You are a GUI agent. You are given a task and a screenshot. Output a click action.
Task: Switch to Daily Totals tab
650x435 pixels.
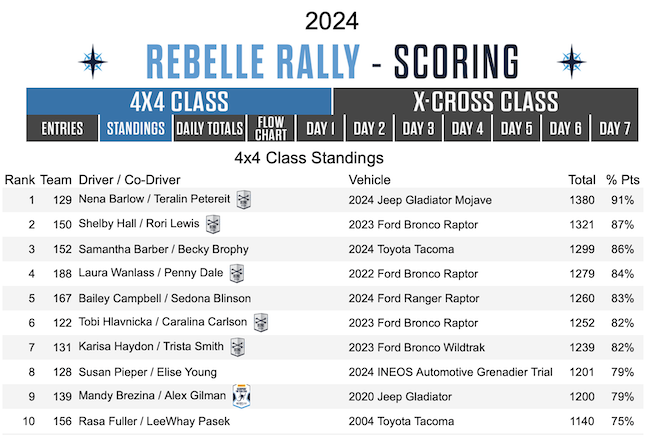[209, 128]
